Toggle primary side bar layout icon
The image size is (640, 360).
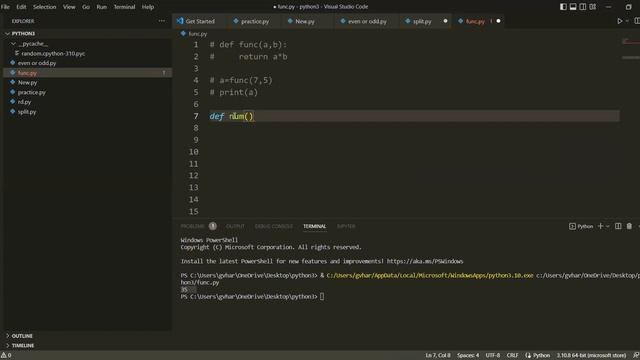coord(563,7)
